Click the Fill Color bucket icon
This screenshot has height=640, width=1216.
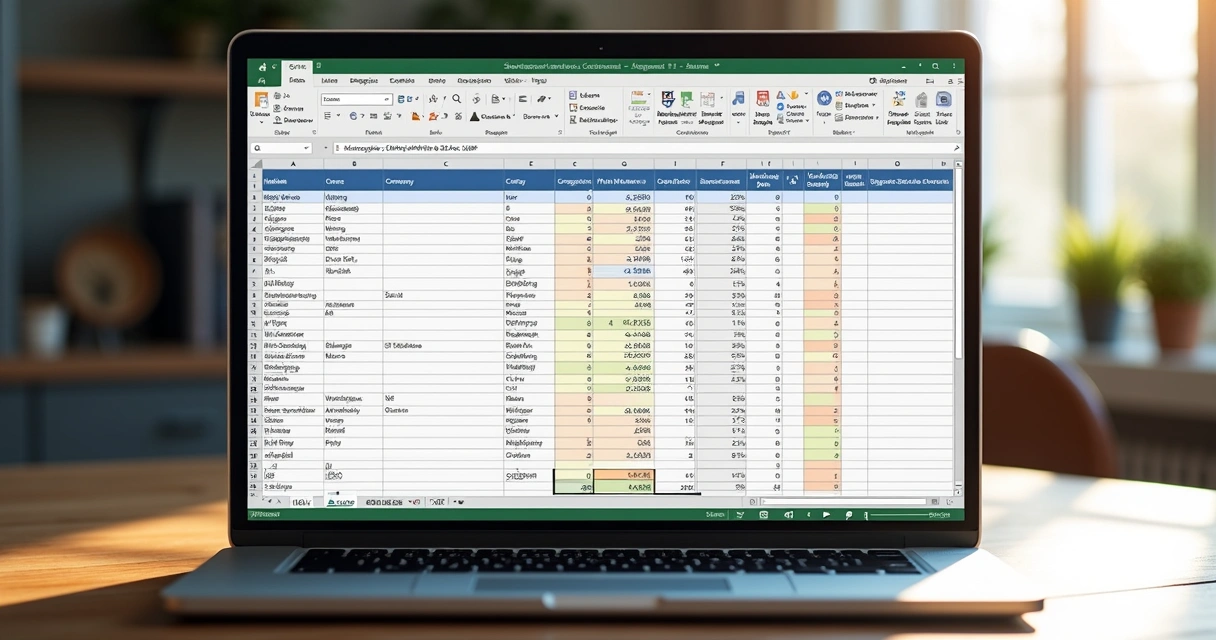coord(416,118)
